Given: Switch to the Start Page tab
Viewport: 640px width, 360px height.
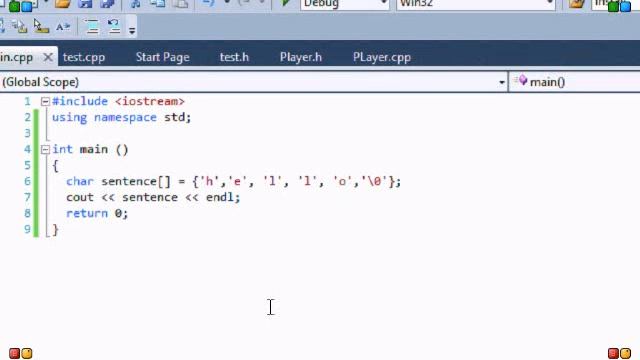Looking at the screenshot, I should pos(162,57).
